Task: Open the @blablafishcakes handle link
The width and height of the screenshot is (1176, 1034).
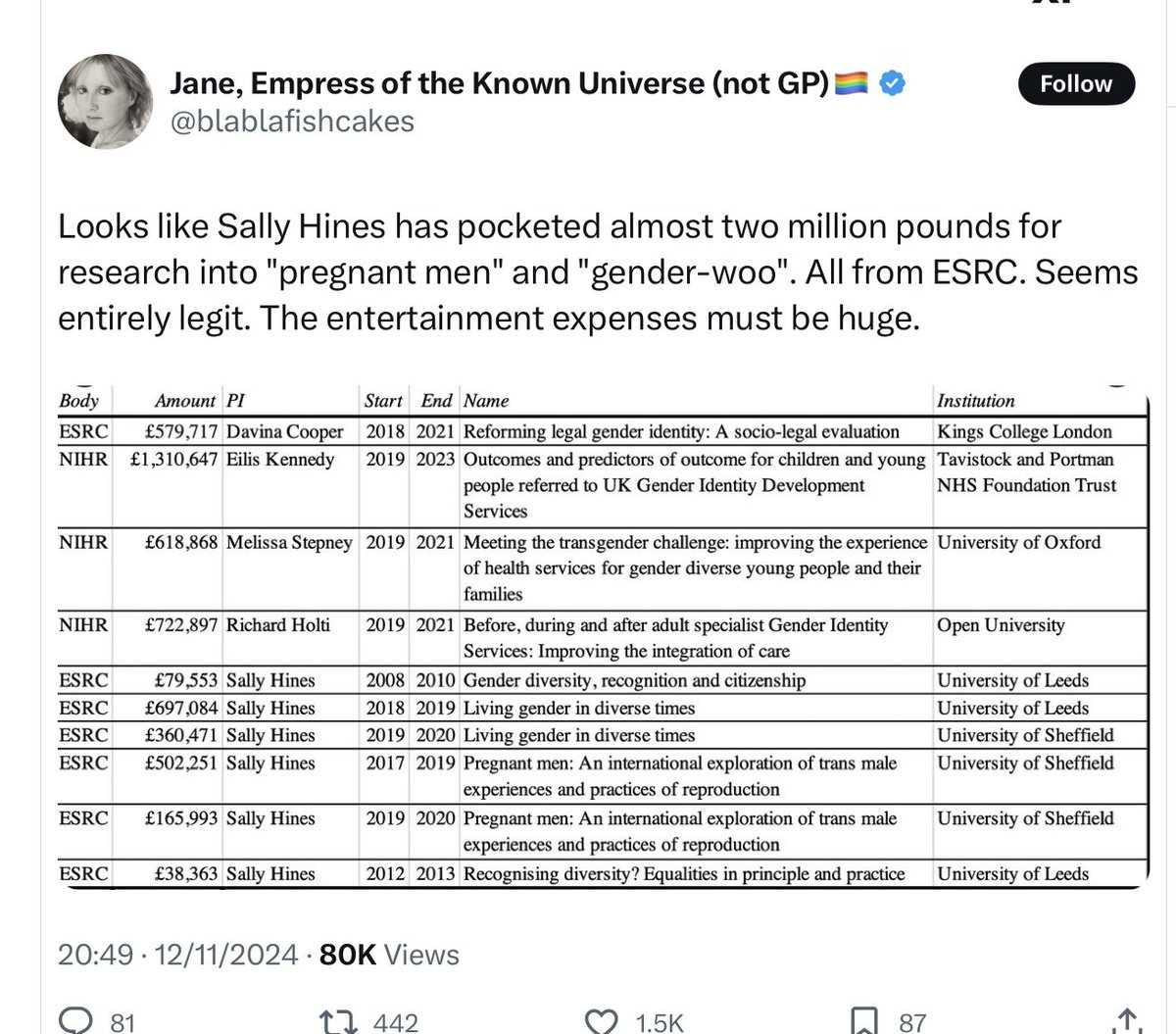Action: tap(292, 121)
